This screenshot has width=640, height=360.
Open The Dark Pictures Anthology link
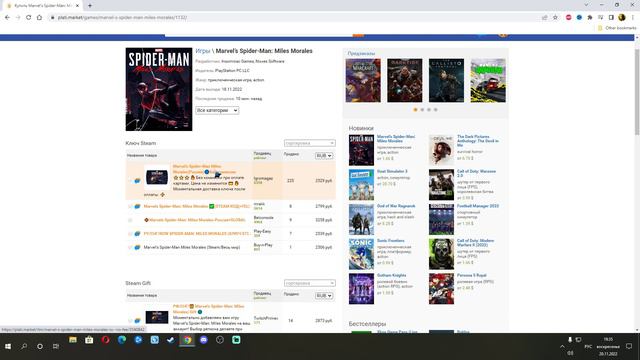tap(478, 141)
